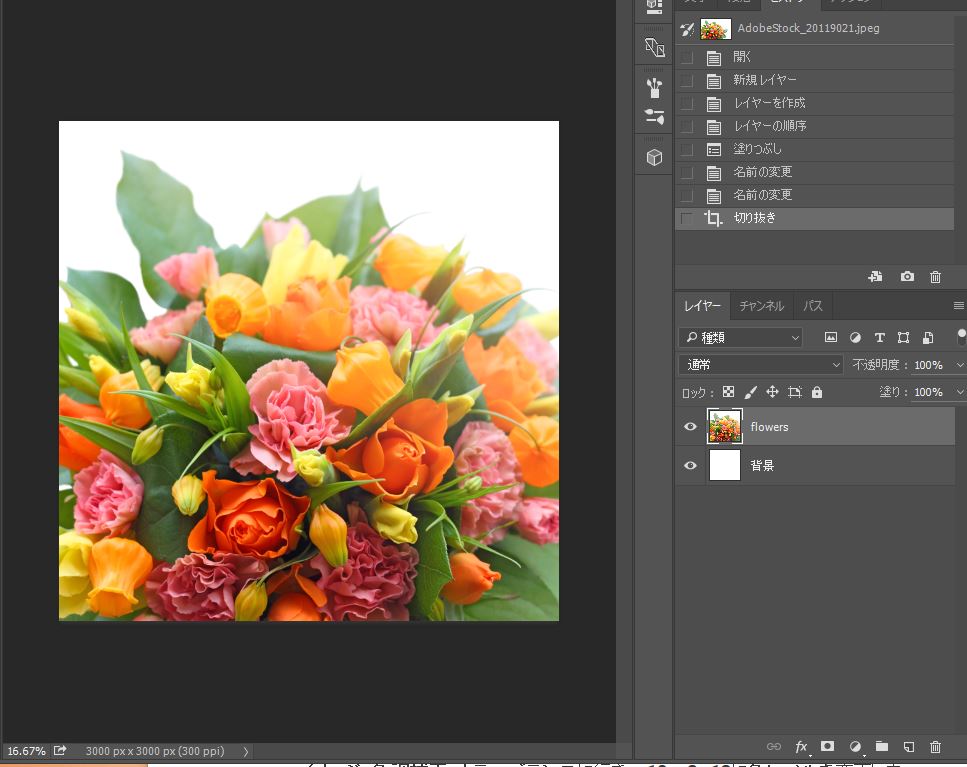Open the Brush Settings panel icon
967x767 pixels.
coord(654,117)
